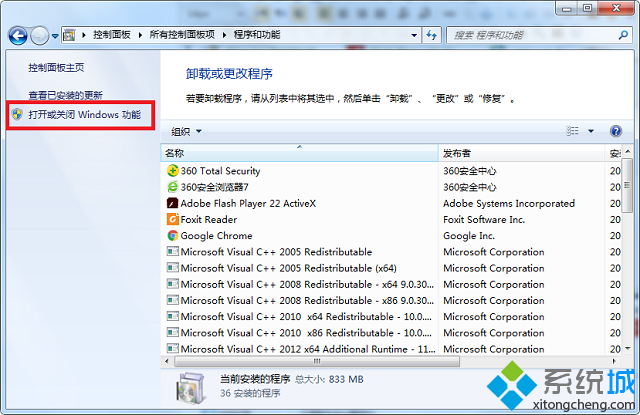Screen dimensions: 640x415
Task: Click the Foxit Reader icon
Action: (173, 219)
